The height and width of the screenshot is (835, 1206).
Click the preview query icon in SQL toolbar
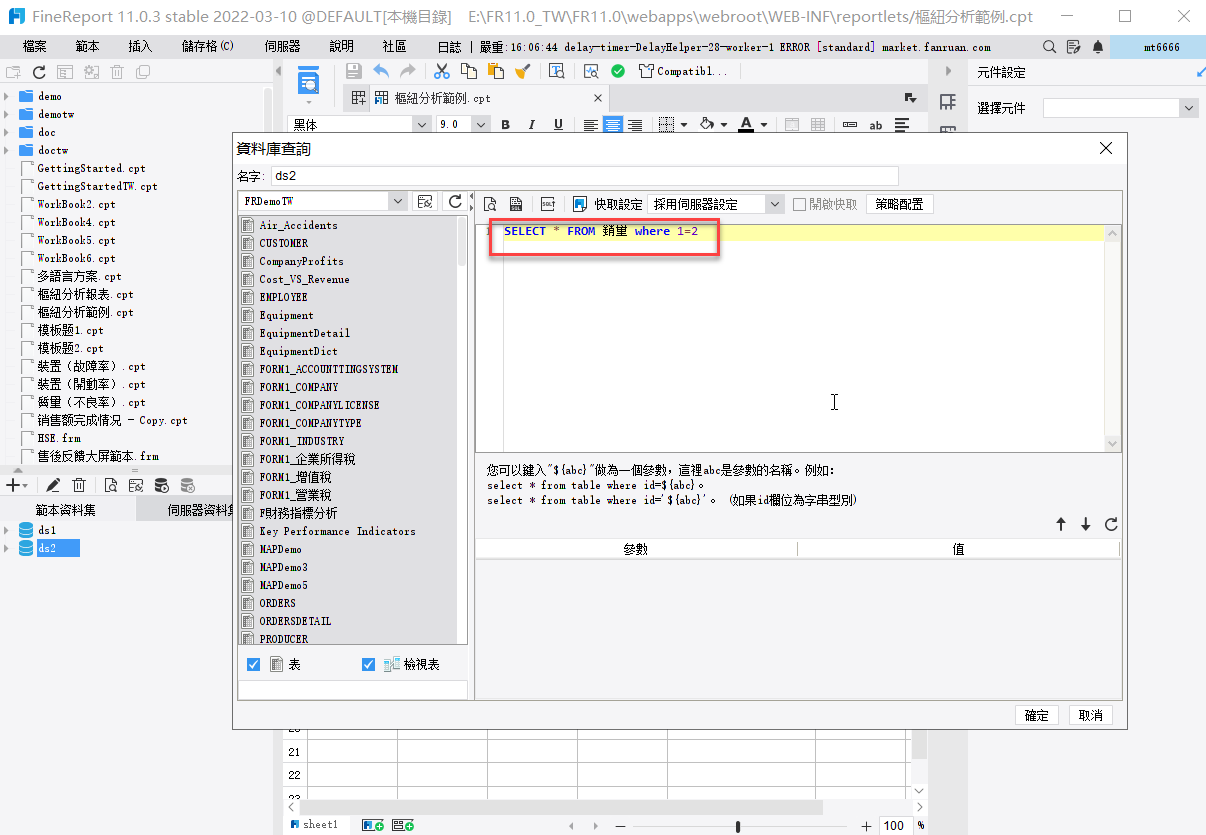491,204
